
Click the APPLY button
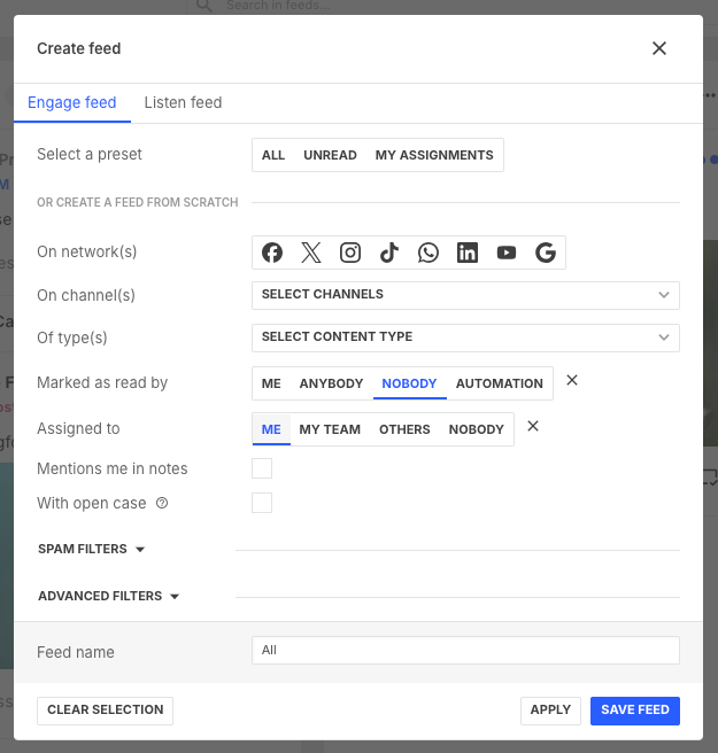pos(550,710)
